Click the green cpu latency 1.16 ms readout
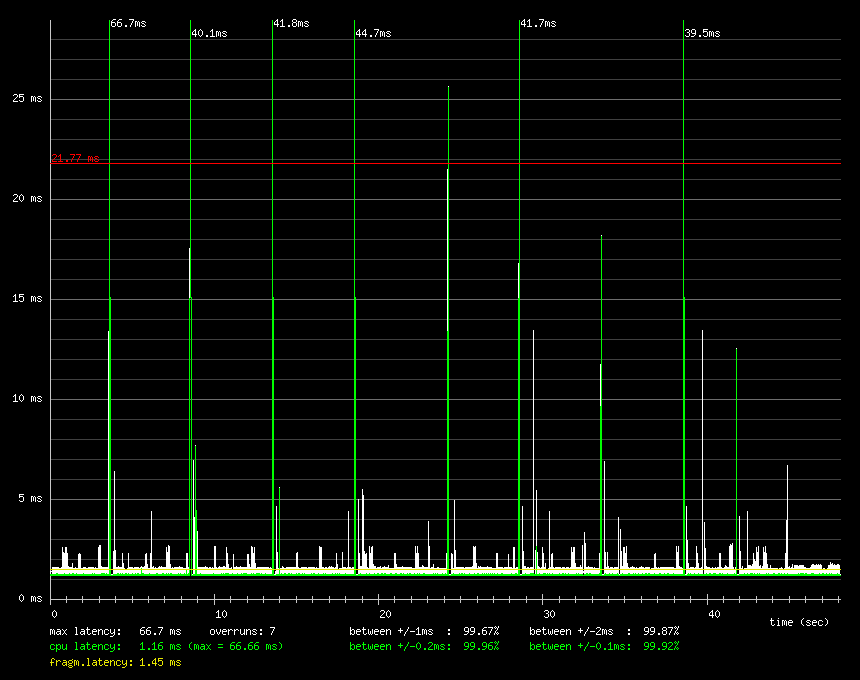Screen dimensions: 860x680 click(115, 647)
